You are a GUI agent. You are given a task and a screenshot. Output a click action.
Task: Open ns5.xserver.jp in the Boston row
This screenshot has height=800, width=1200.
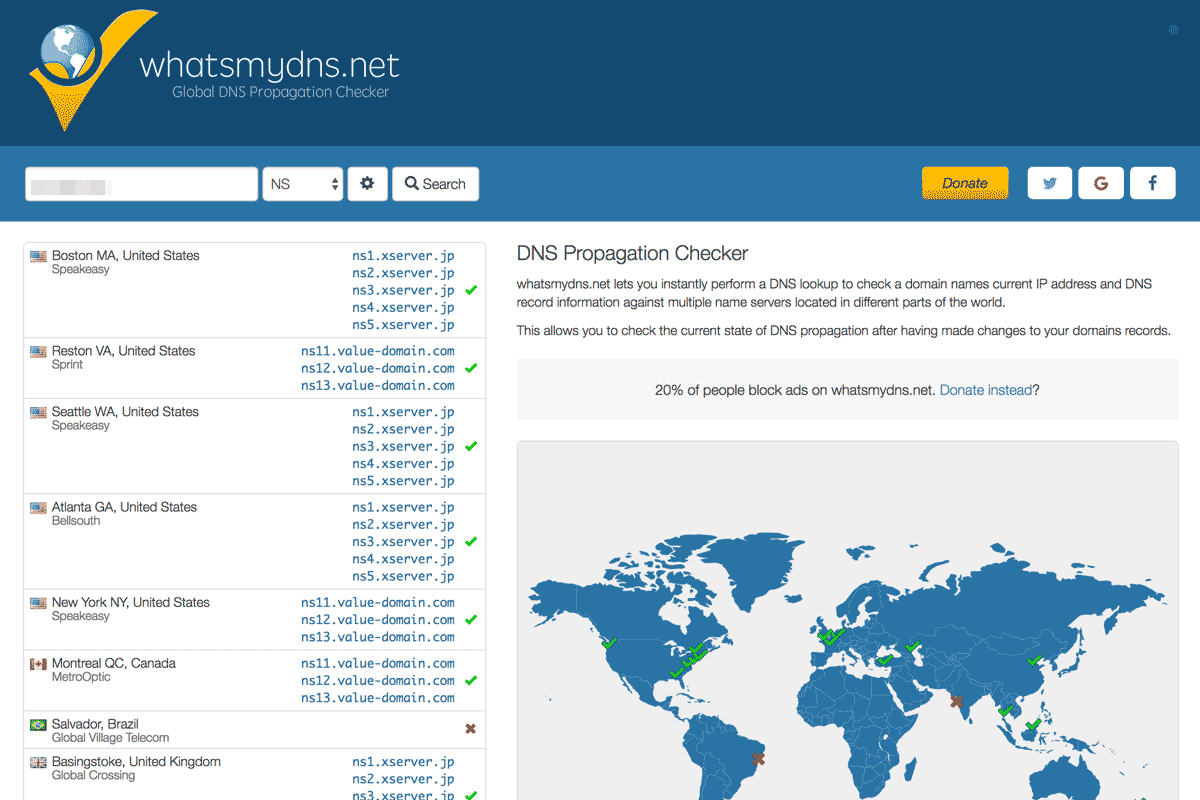[403, 325]
